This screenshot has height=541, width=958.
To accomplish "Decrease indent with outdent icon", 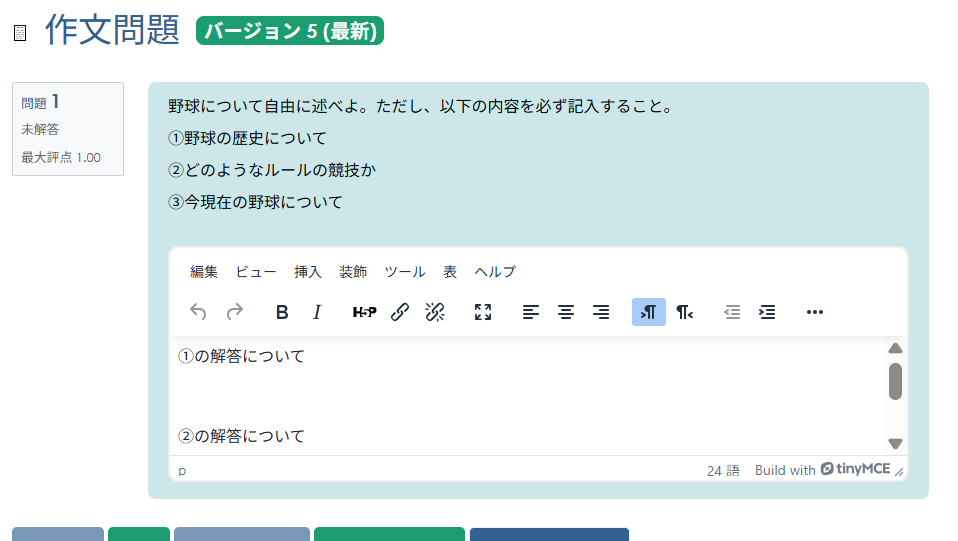I will [x=732, y=312].
